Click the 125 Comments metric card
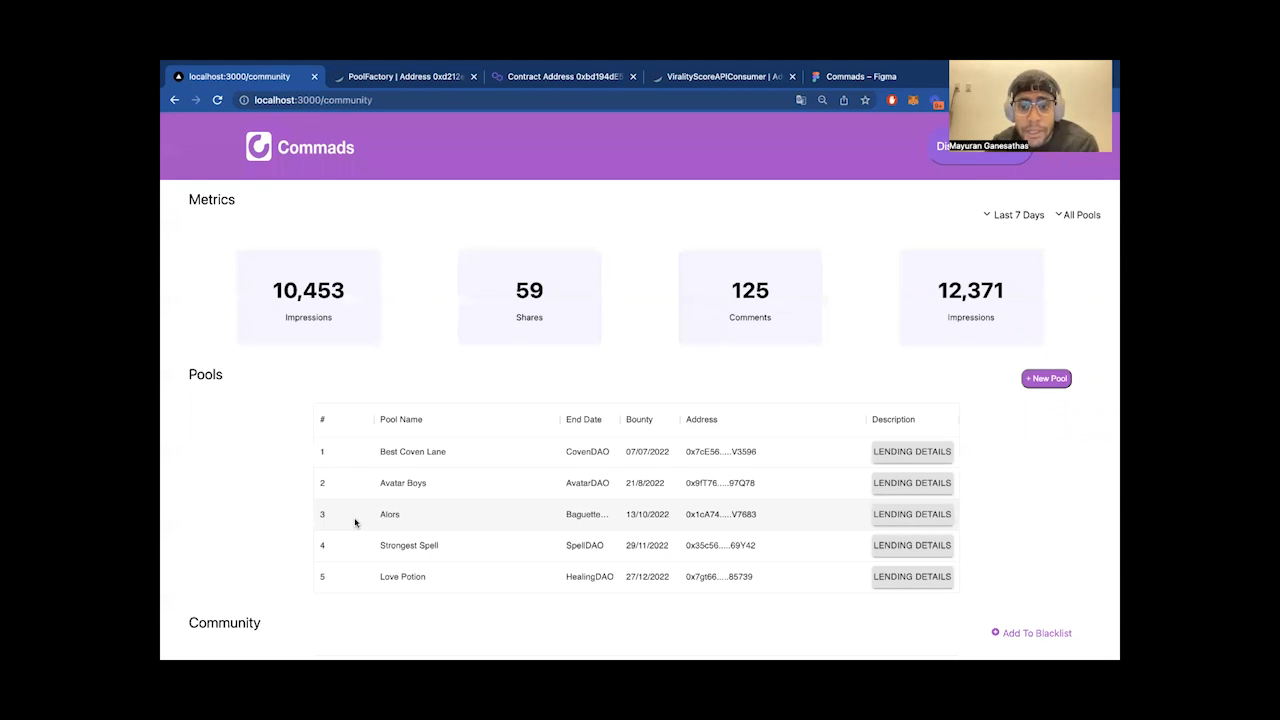1280x720 pixels. pyautogui.click(x=750, y=297)
